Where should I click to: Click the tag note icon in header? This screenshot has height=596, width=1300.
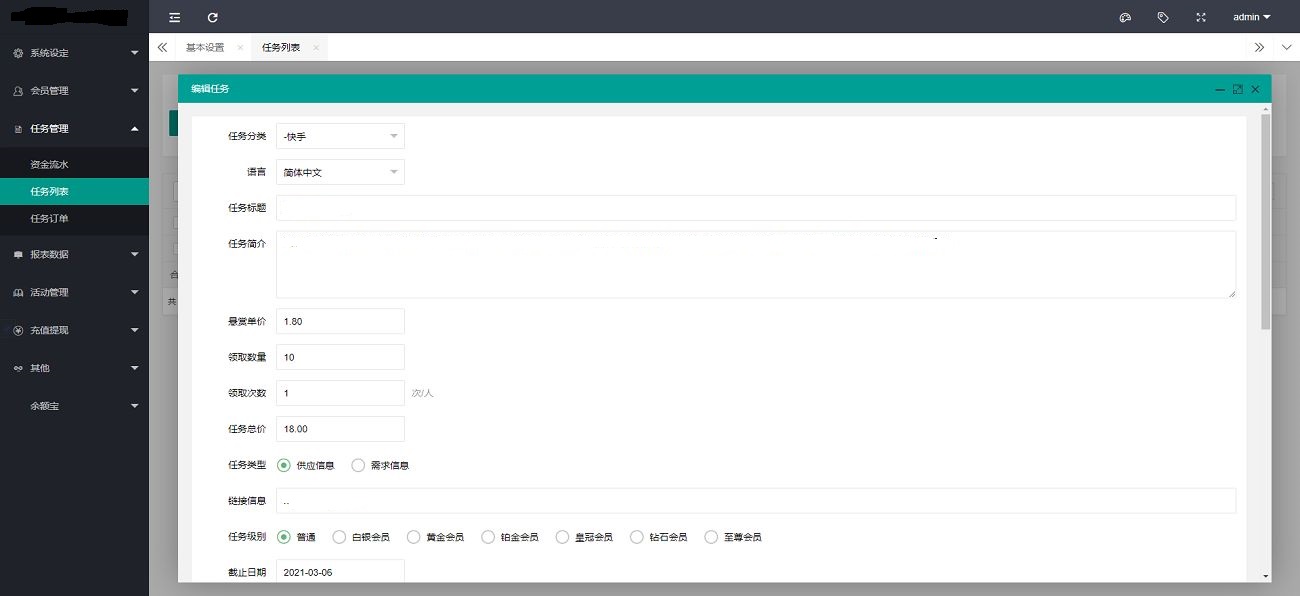coord(1163,17)
